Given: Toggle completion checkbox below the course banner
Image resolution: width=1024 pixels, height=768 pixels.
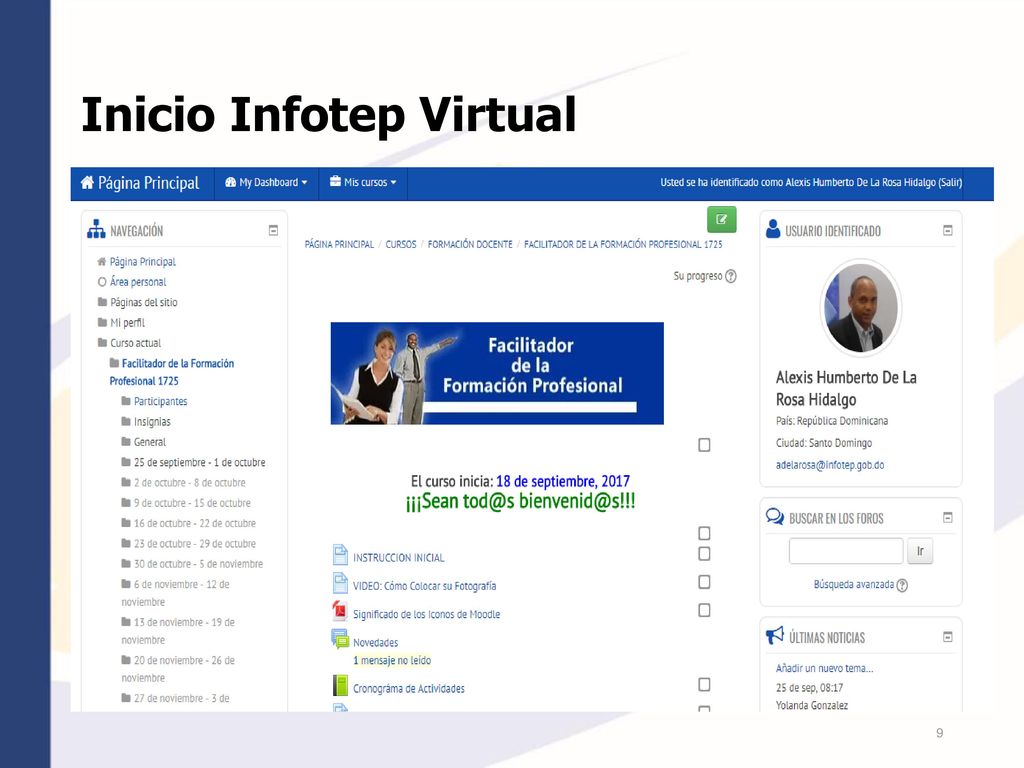Looking at the screenshot, I should (704, 445).
